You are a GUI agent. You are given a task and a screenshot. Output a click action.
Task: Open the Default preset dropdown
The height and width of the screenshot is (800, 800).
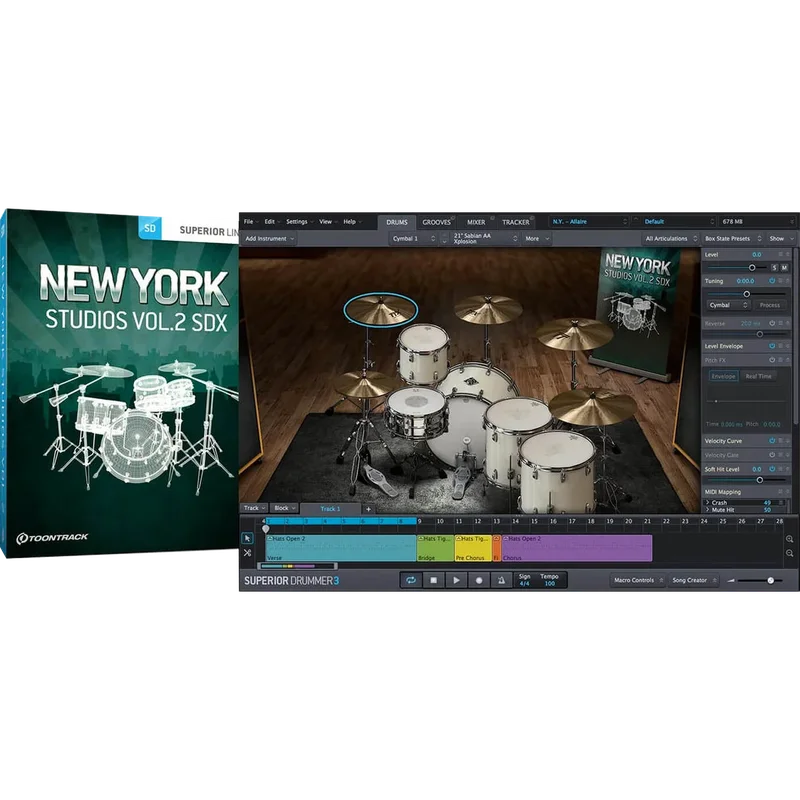679,221
